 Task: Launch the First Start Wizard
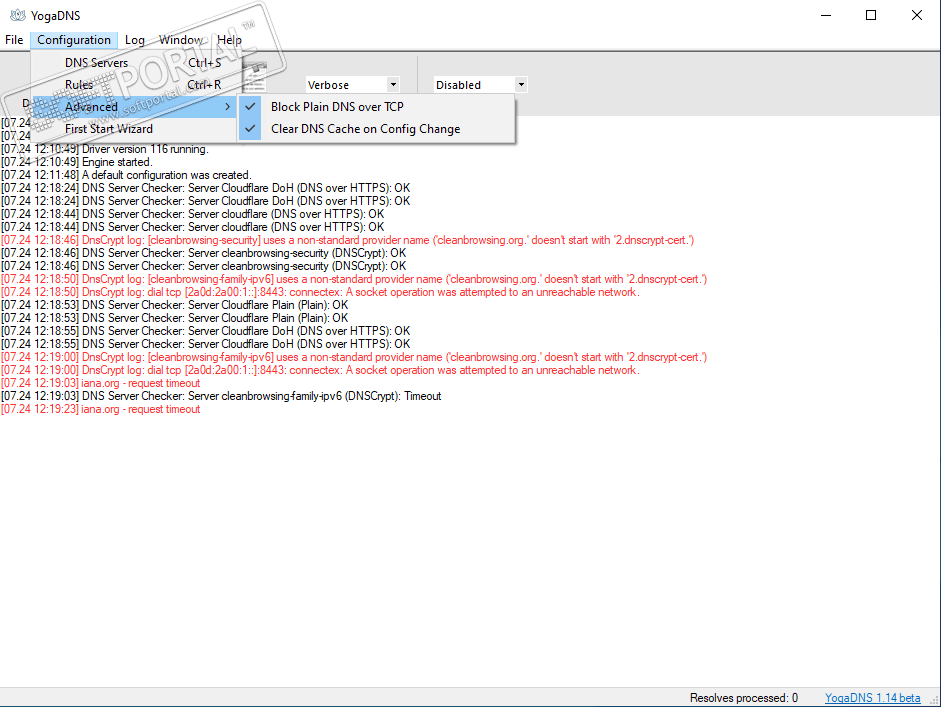[x=134, y=129]
